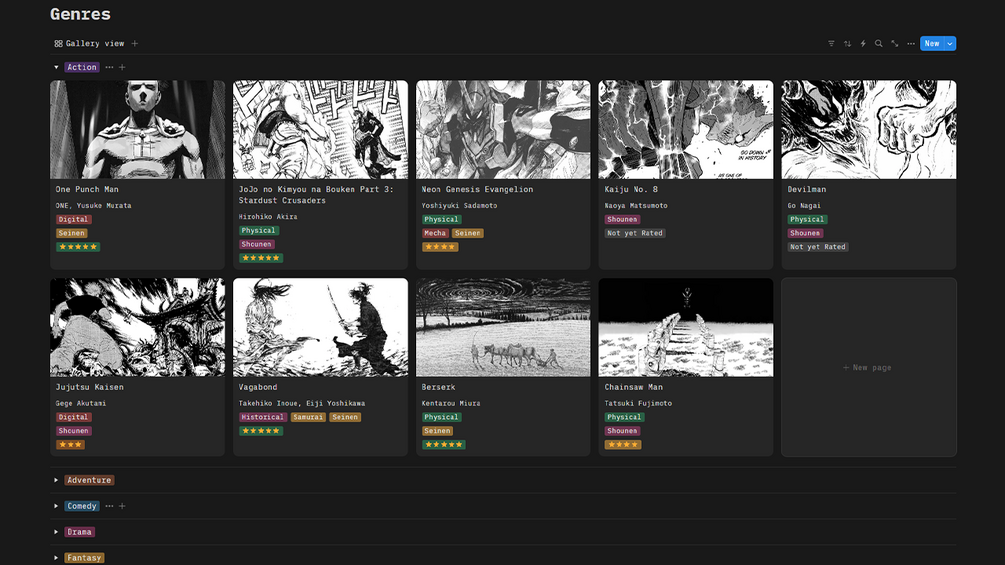This screenshot has width=1005, height=565.
Task: Open the Kaiju No. 8 cover image
Action: 686,129
